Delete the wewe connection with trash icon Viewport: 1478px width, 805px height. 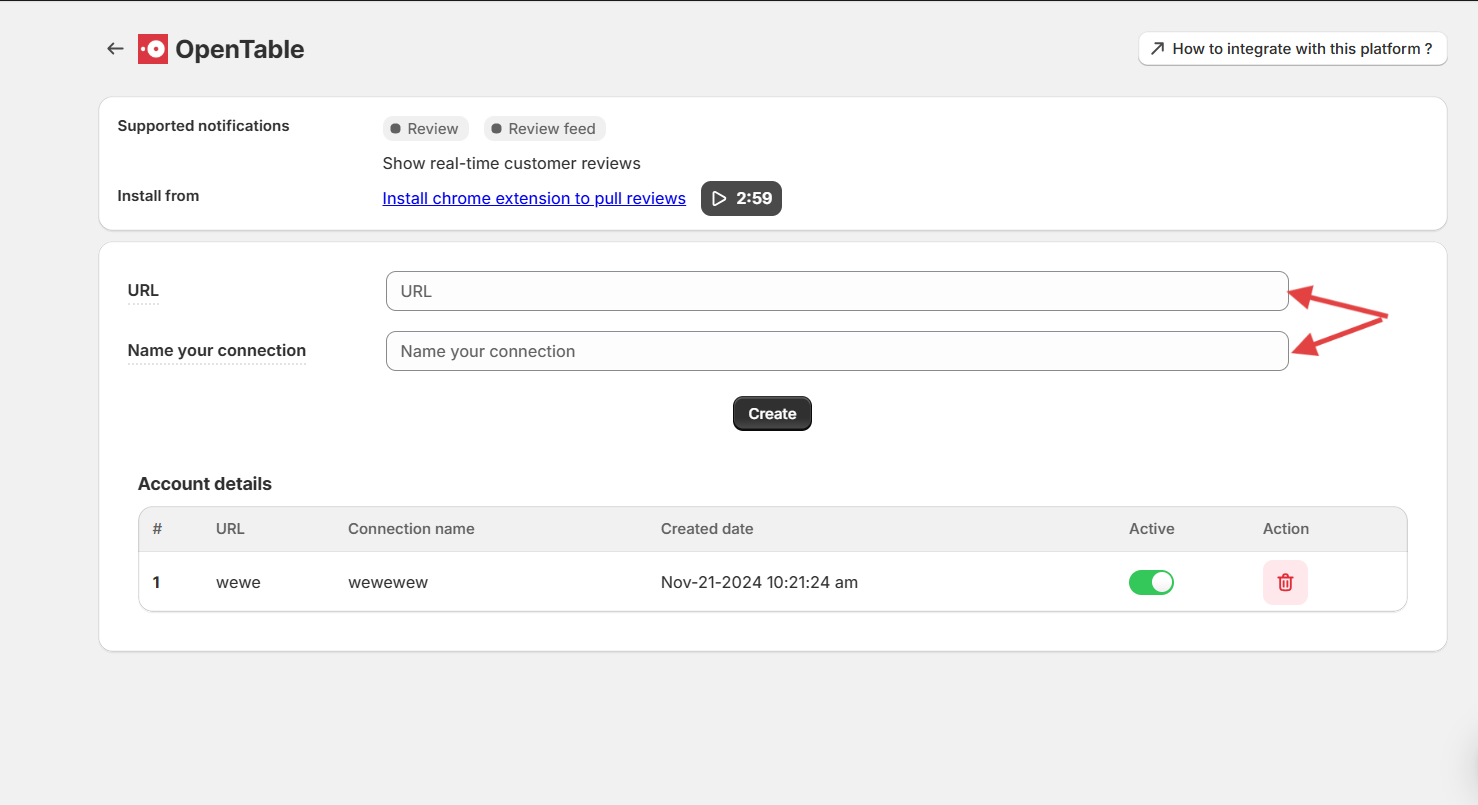click(x=1285, y=582)
